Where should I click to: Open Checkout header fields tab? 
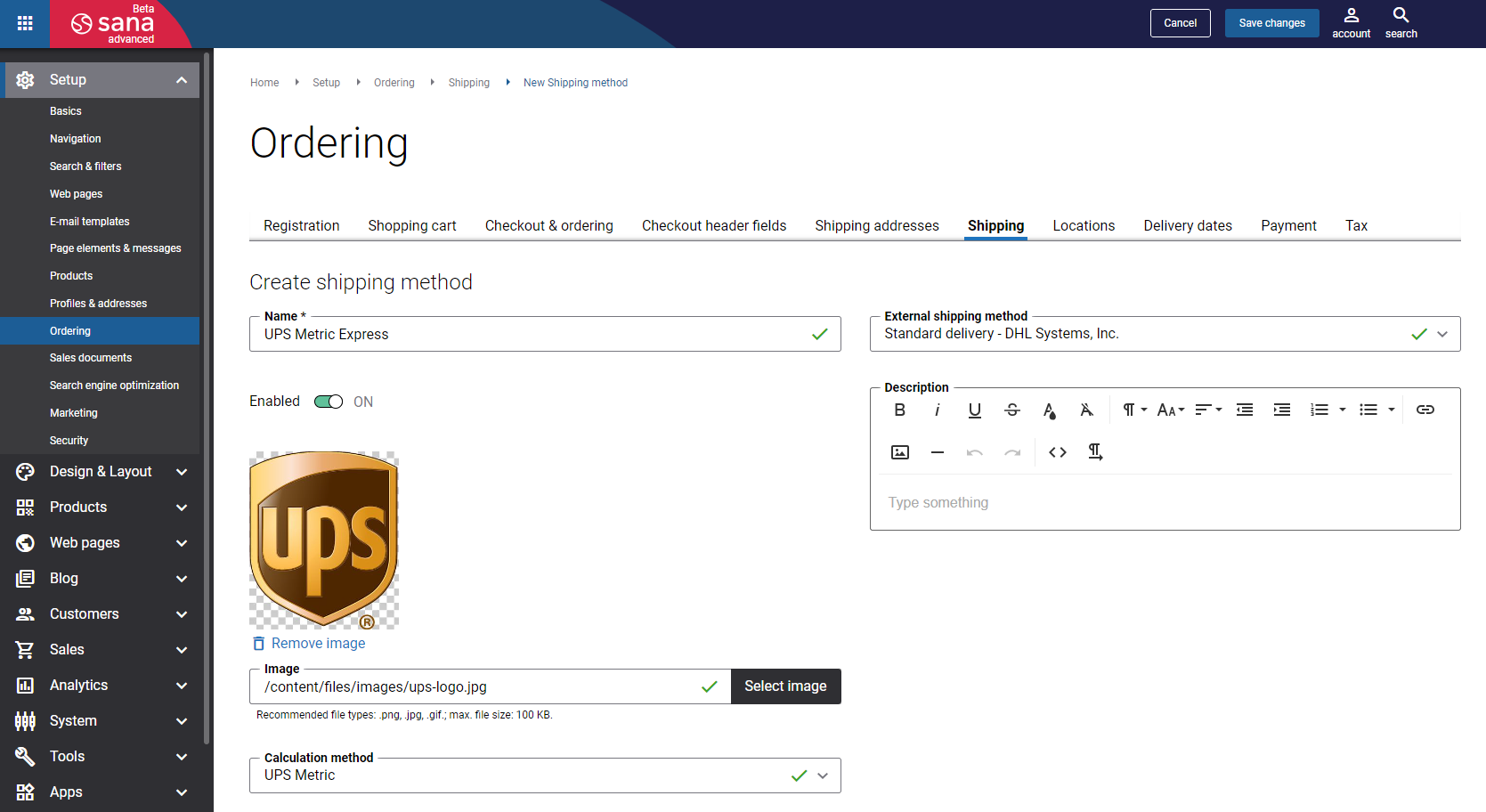[714, 226]
